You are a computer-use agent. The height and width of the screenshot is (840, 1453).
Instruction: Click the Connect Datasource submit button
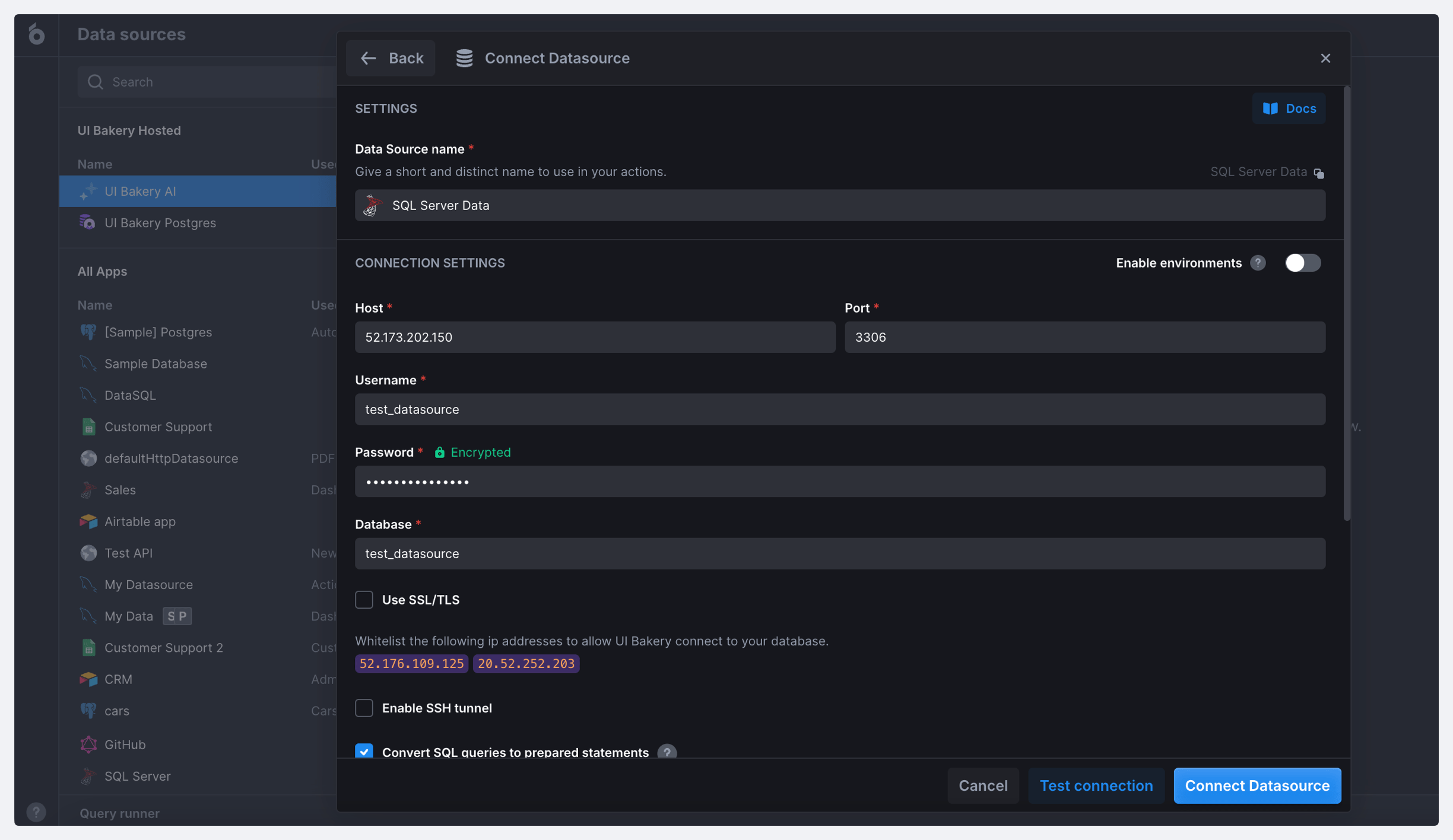point(1257,785)
